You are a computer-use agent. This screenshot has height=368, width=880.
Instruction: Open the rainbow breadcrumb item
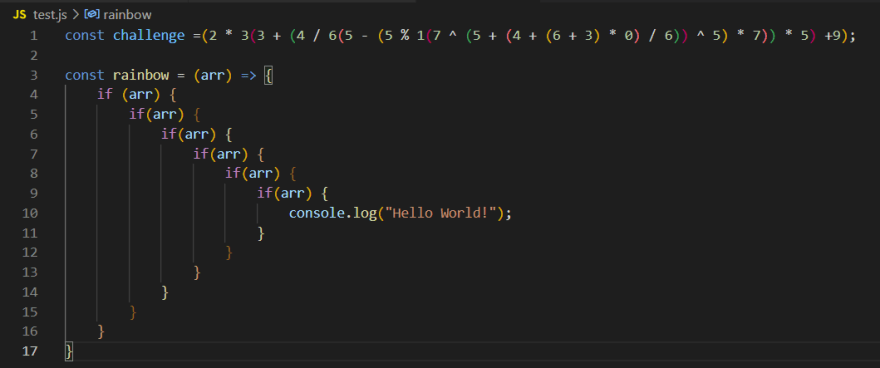(127, 15)
